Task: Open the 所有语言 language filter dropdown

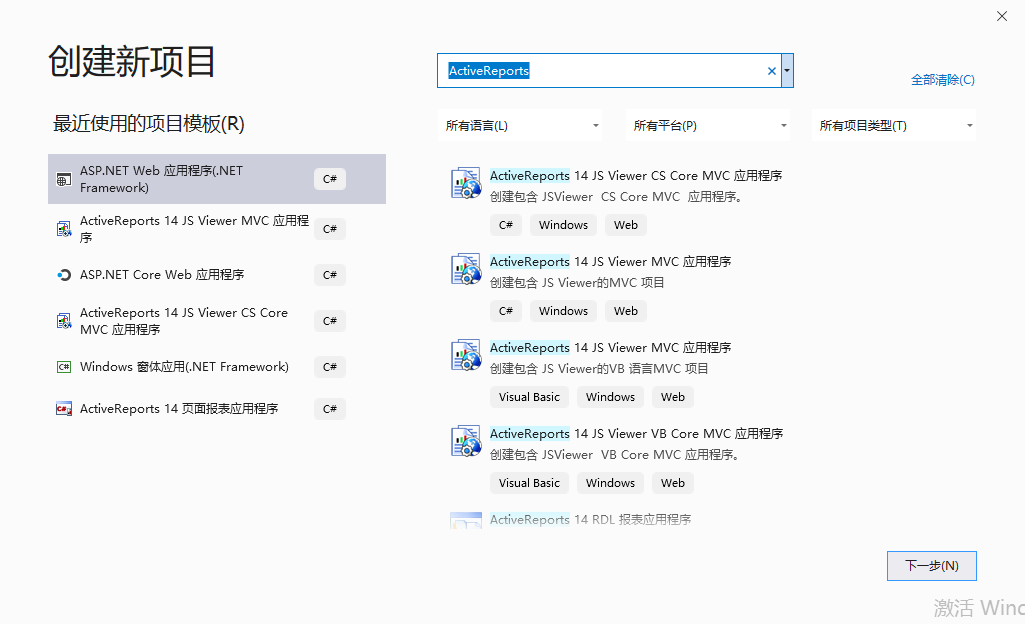Action: 520,125
